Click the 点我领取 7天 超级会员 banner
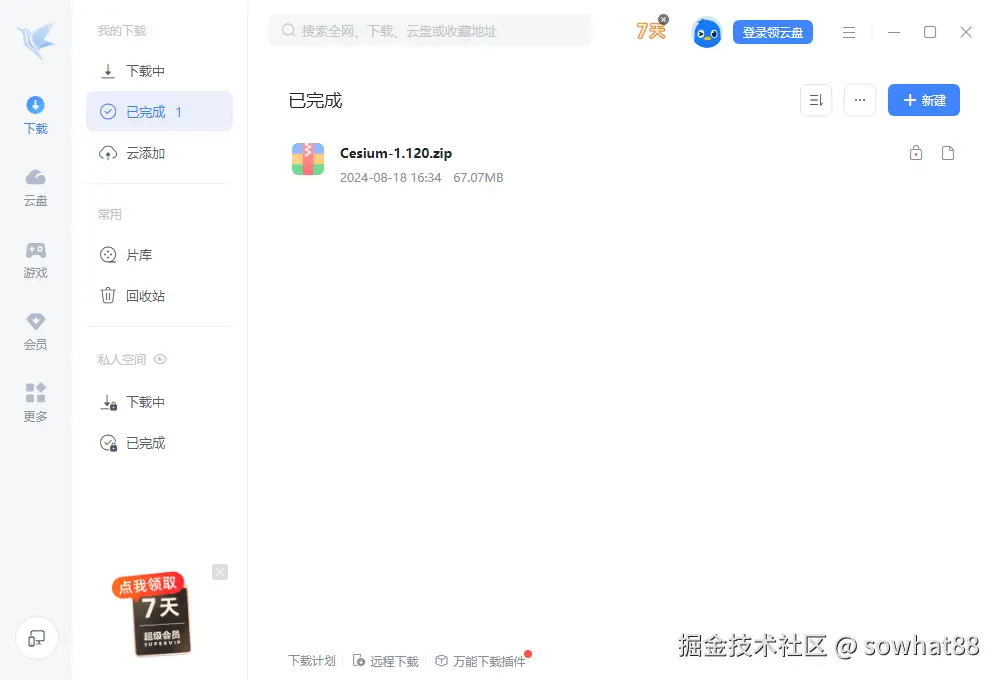1000x680 pixels. (x=152, y=613)
